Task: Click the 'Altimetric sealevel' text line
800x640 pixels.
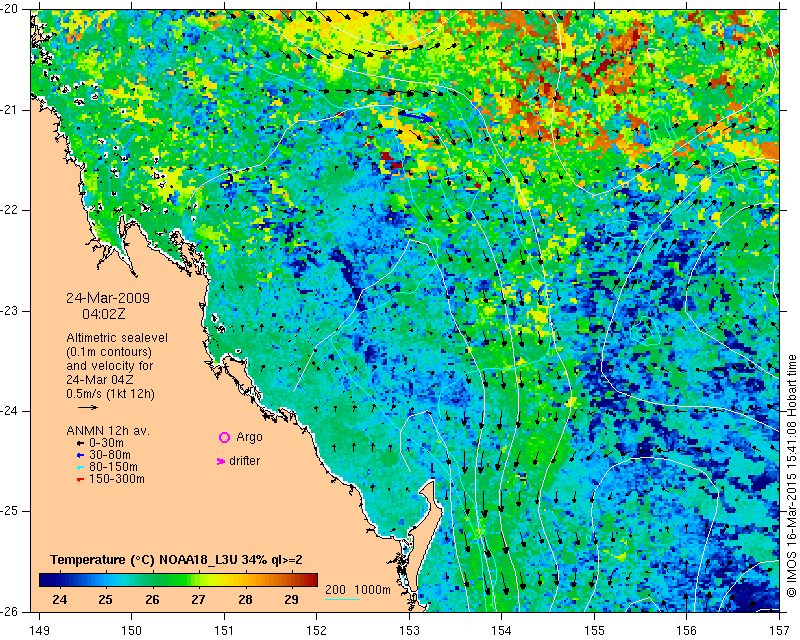Action: [117, 338]
